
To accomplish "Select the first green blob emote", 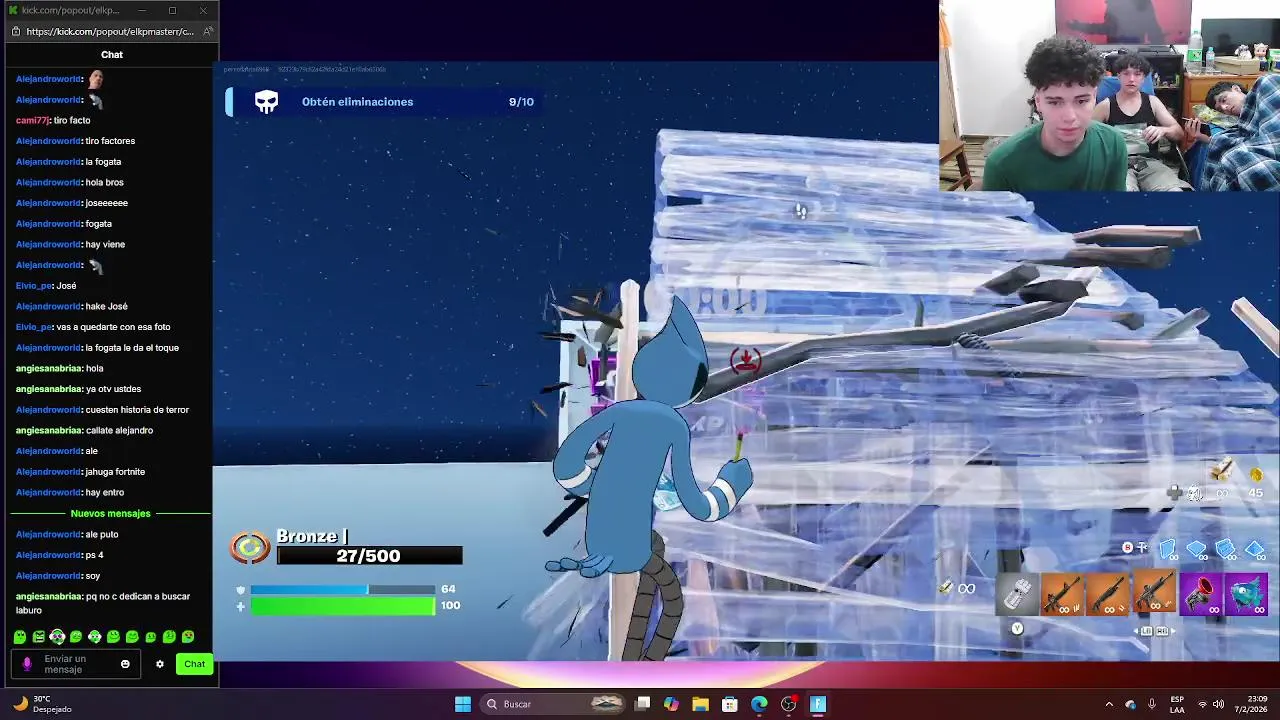I will tap(20, 637).
